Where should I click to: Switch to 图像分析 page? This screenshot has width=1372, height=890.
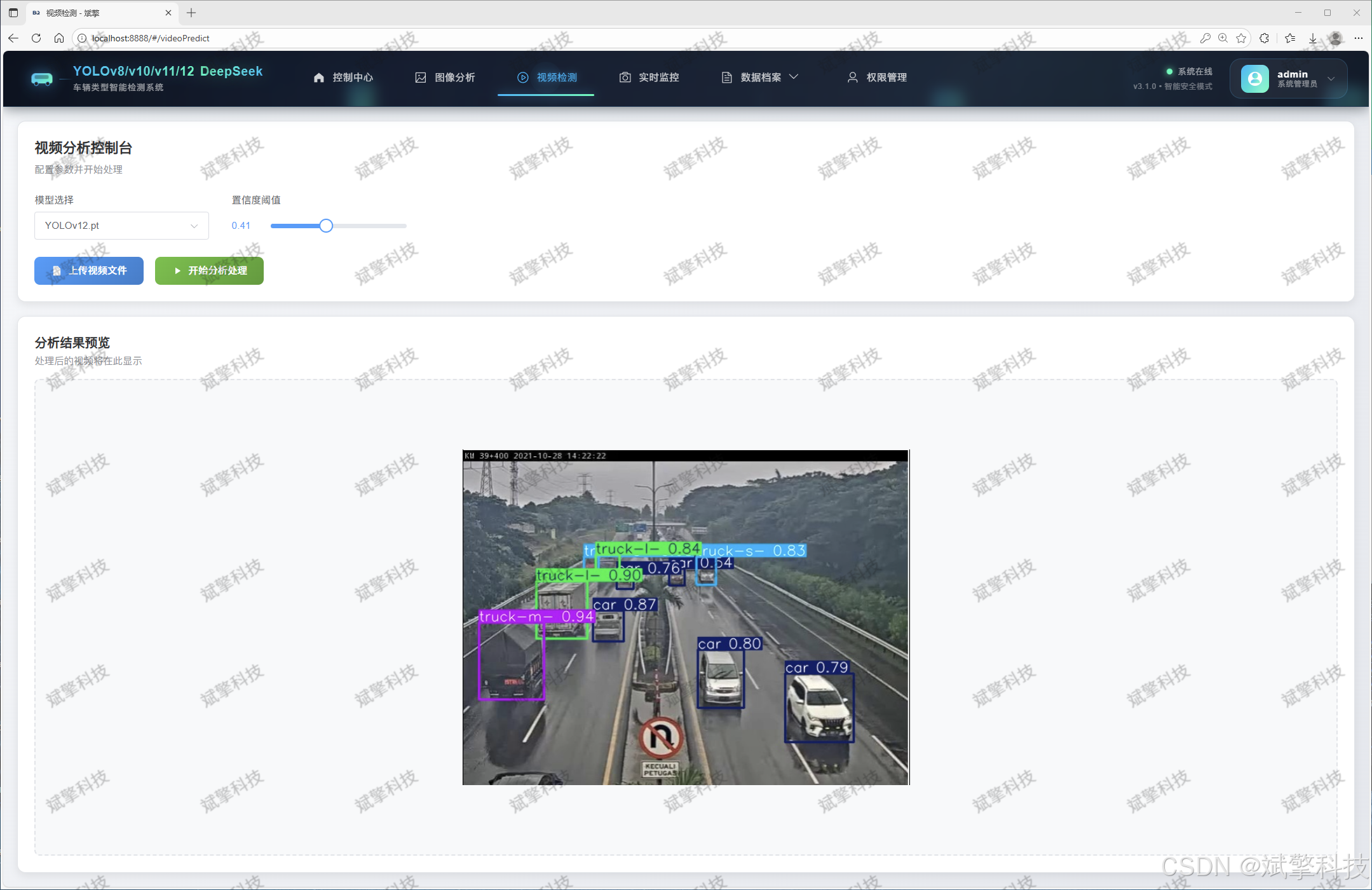(445, 78)
